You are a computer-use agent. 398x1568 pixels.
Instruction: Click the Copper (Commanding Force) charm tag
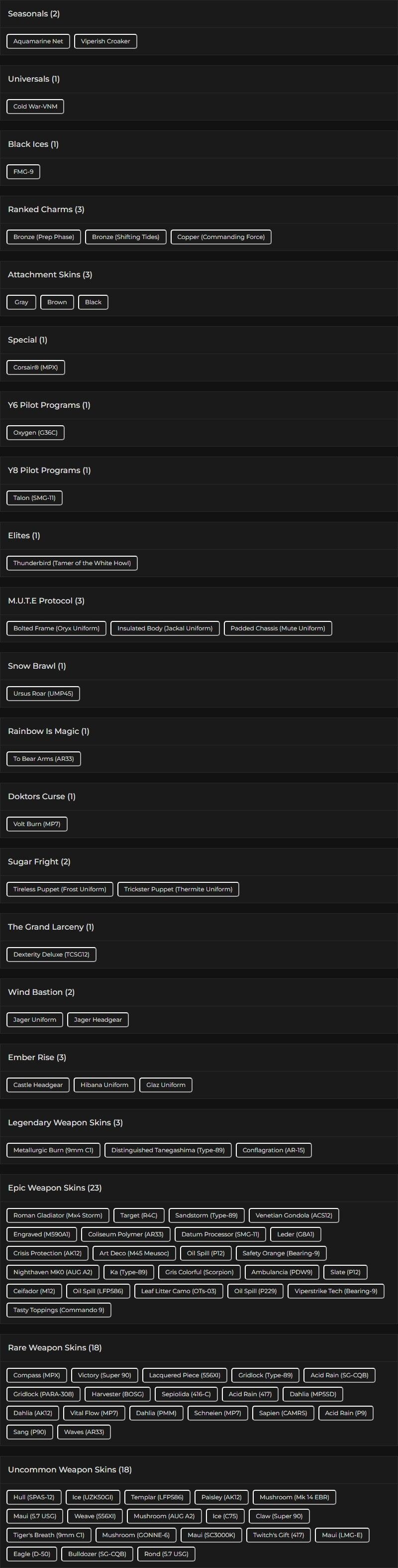point(221,237)
